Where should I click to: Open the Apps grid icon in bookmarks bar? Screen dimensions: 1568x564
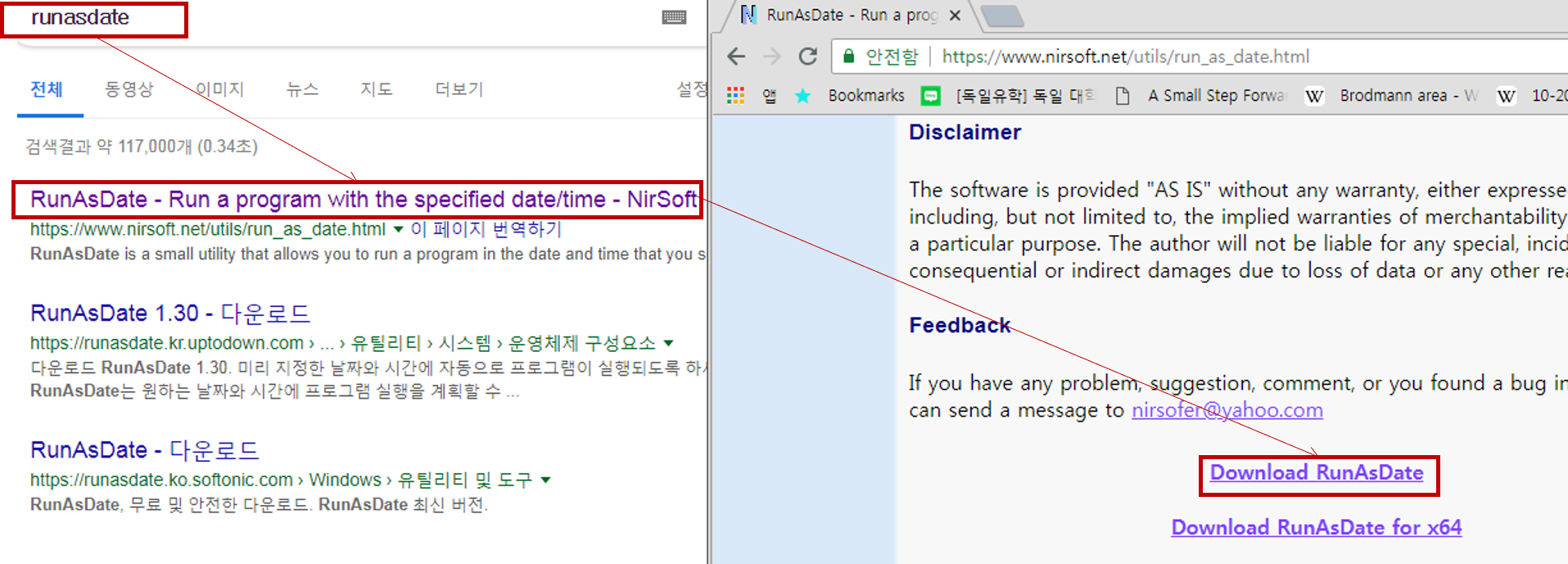coord(735,96)
